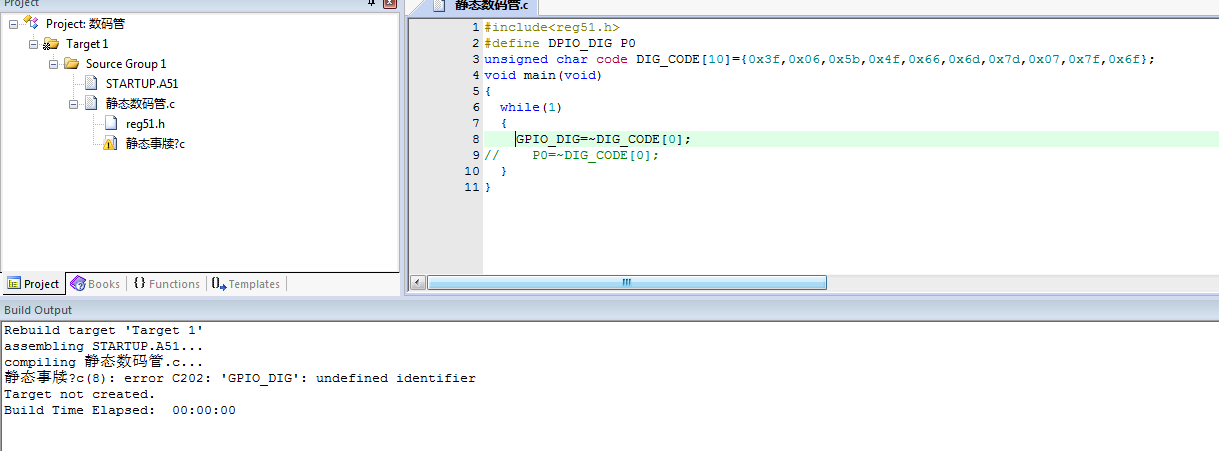The image size is (1219, 451).
Task: Select 静态数码管.c label in project tree
Action: tap(140, 104)
